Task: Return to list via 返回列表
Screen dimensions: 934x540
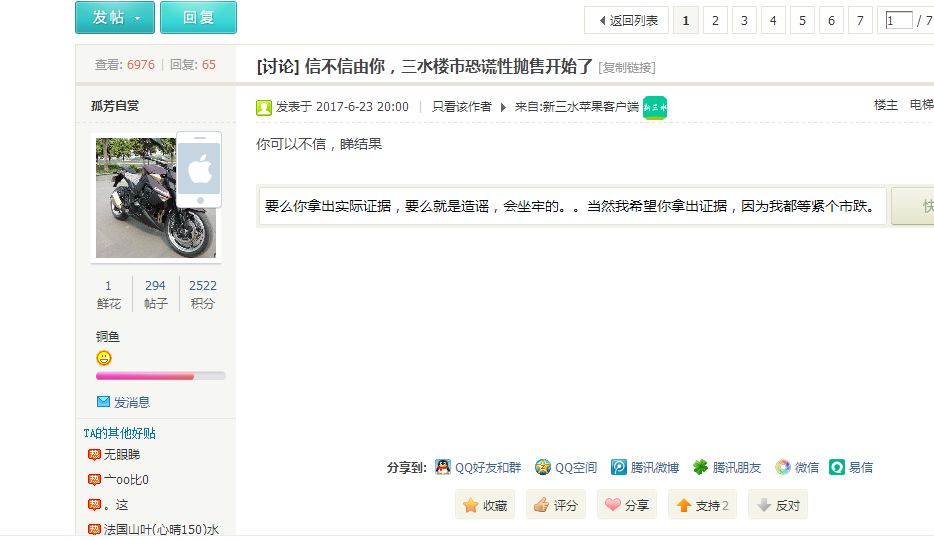Action: click(627, 20)
